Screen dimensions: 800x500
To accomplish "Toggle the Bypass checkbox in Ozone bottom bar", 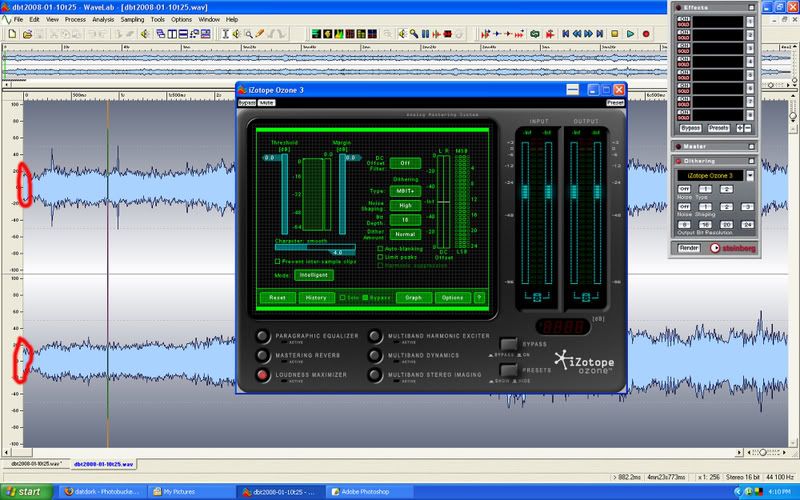I will [x=365, y=297].
